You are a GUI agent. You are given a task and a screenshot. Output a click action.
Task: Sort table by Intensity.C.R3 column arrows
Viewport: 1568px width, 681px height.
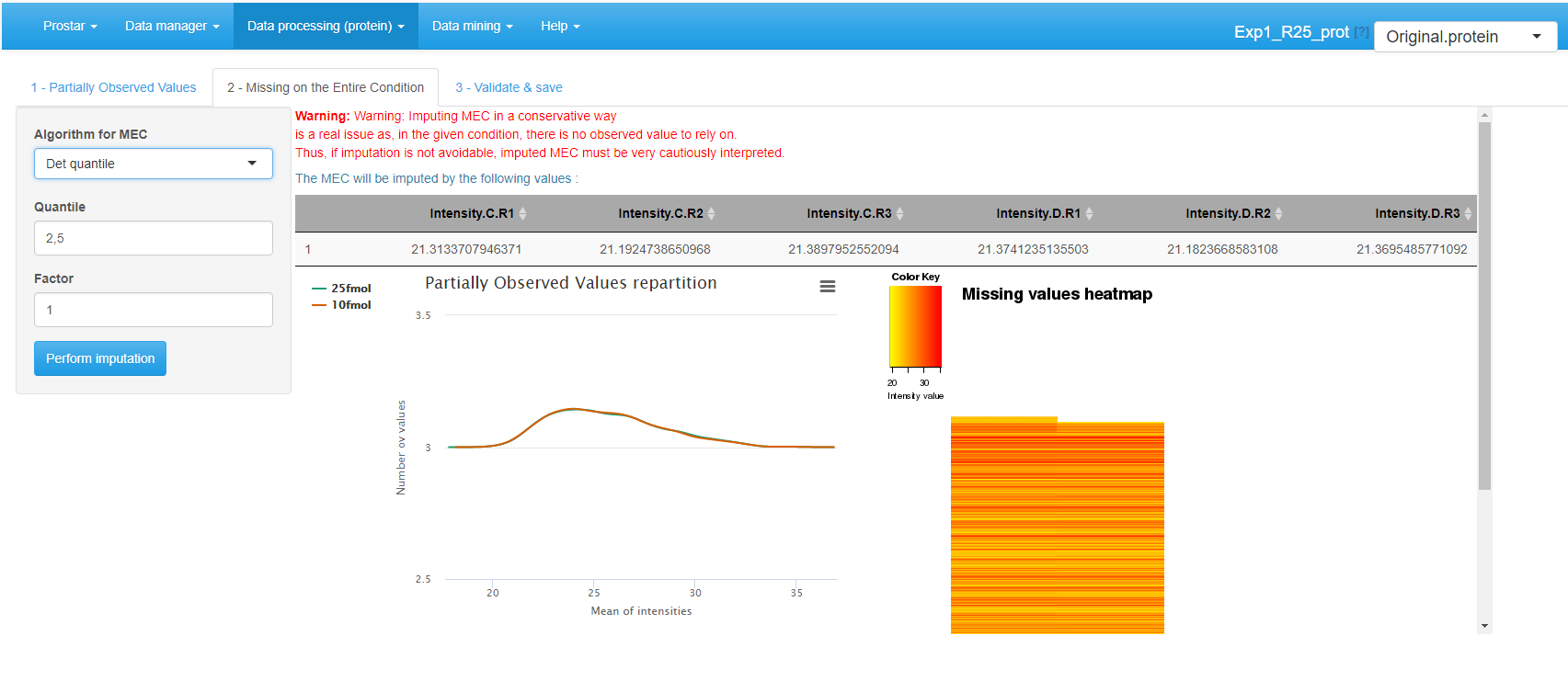coord(899,213)
